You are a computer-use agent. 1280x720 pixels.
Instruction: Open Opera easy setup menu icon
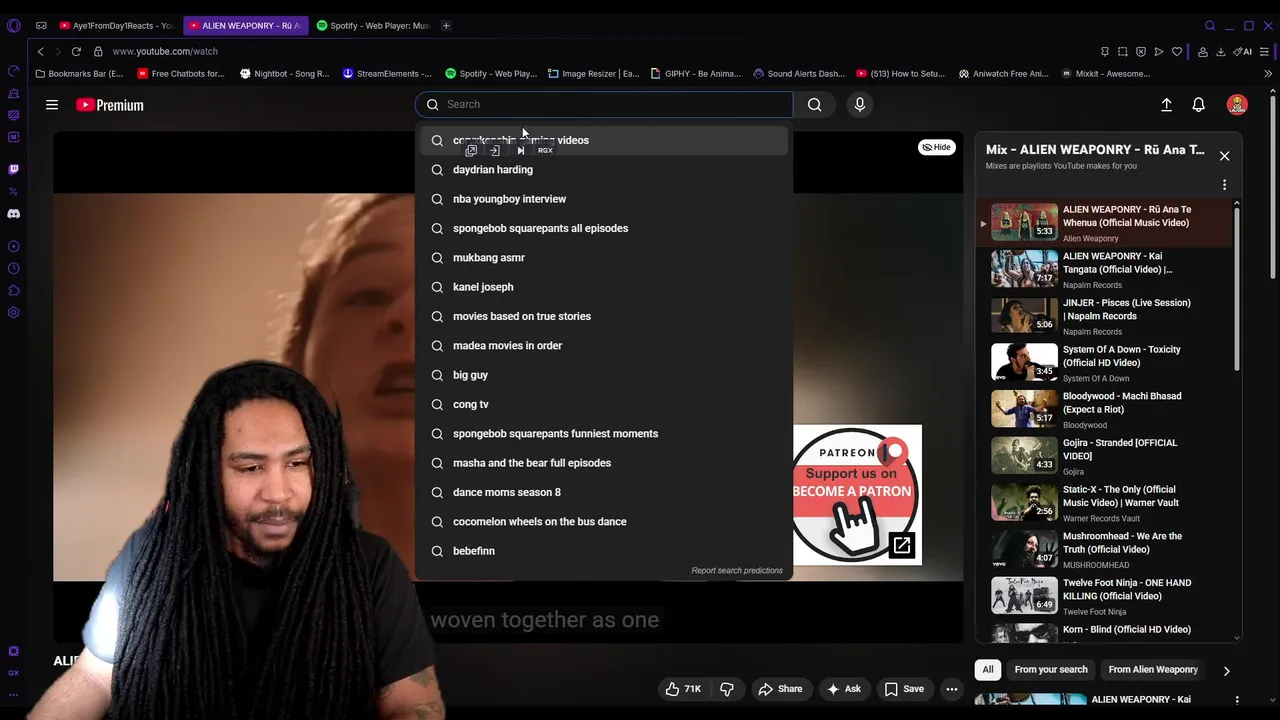(1265, 51)
